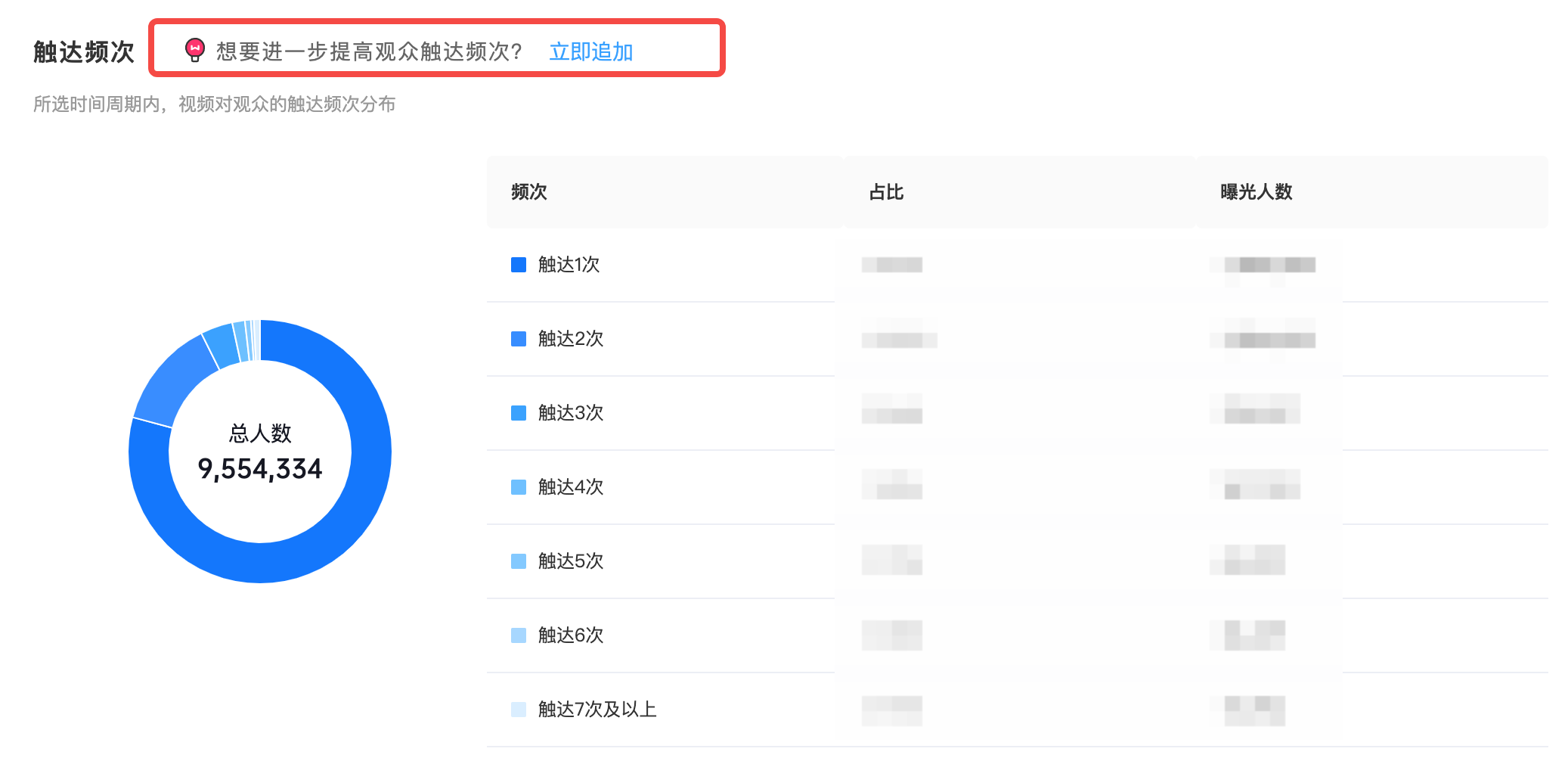This screenshot has width=1568, height=761.
Task: Click the 占比 column header
Action: tap(886, 192)
